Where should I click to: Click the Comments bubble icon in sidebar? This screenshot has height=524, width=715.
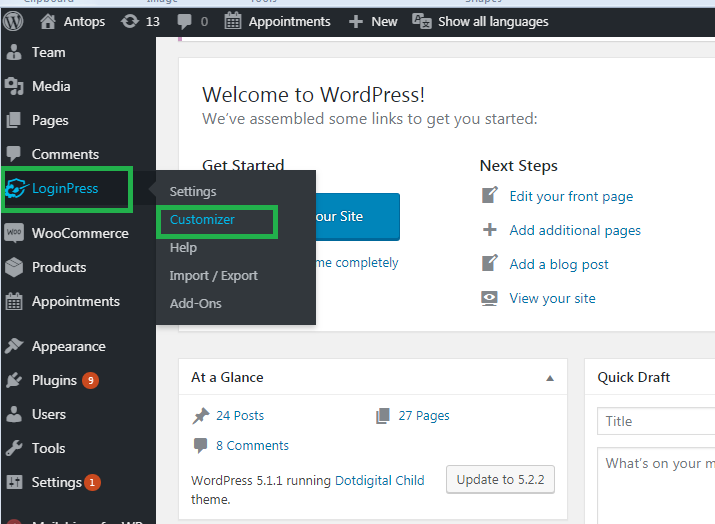coord(14,154)
